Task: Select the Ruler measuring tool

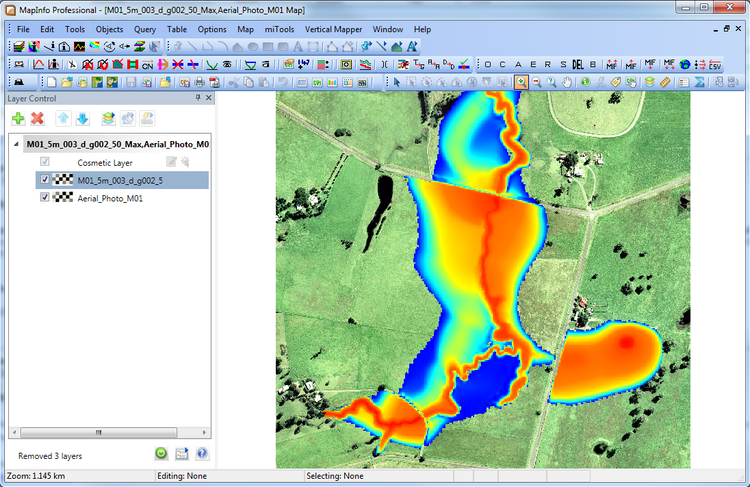Action: pos(666,81)
